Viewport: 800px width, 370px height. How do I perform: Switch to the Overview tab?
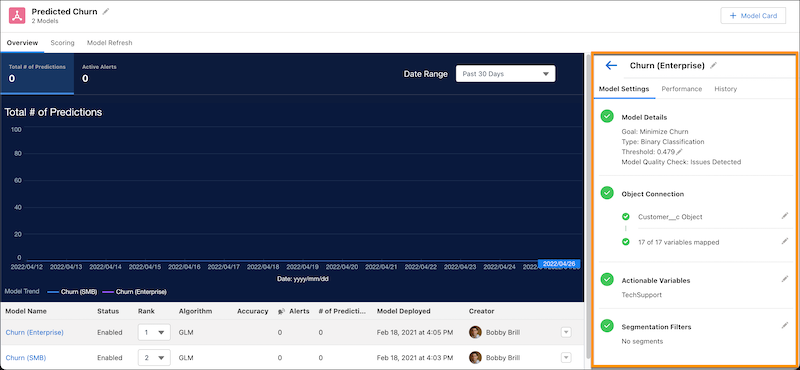tap(22, 43)
